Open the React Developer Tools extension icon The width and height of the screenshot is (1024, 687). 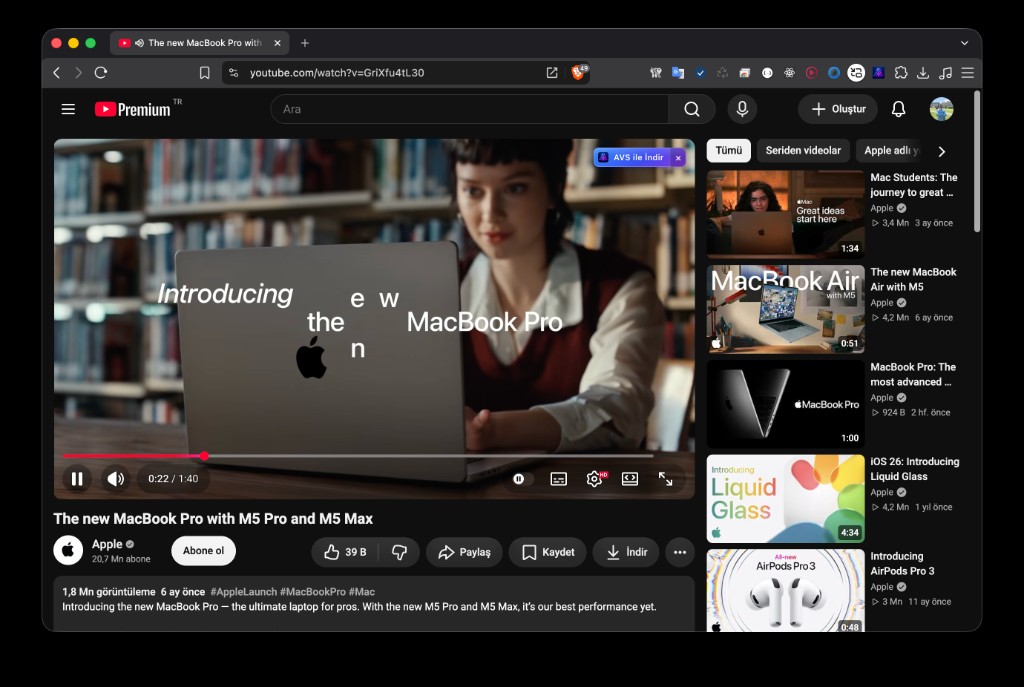[790, 72]
